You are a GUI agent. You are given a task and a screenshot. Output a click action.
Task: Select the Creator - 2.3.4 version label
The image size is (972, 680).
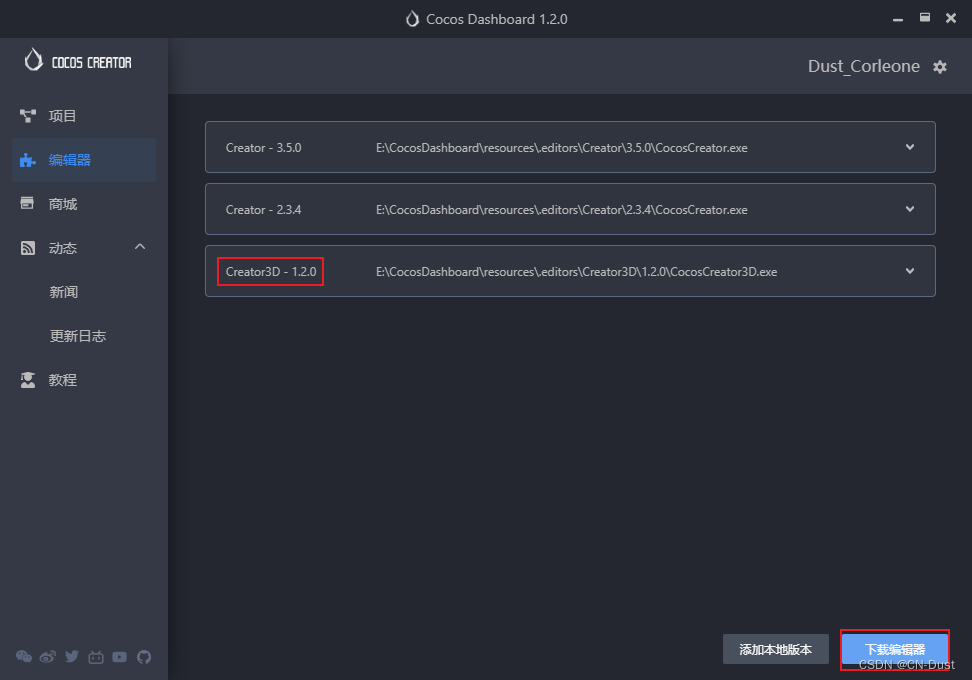click(x=263, y=210)
